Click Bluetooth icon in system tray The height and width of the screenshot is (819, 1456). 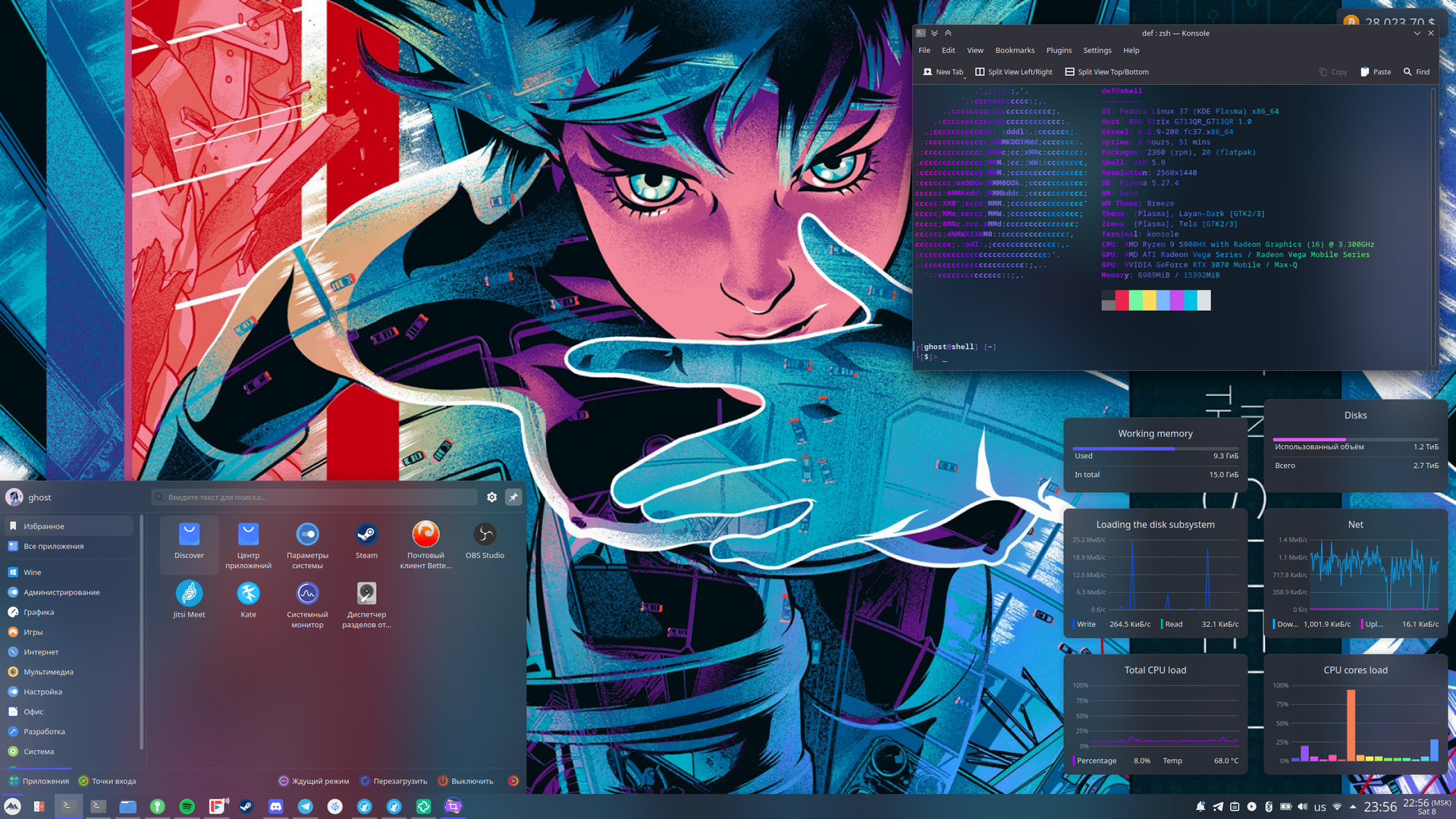tap(1269, 807)
